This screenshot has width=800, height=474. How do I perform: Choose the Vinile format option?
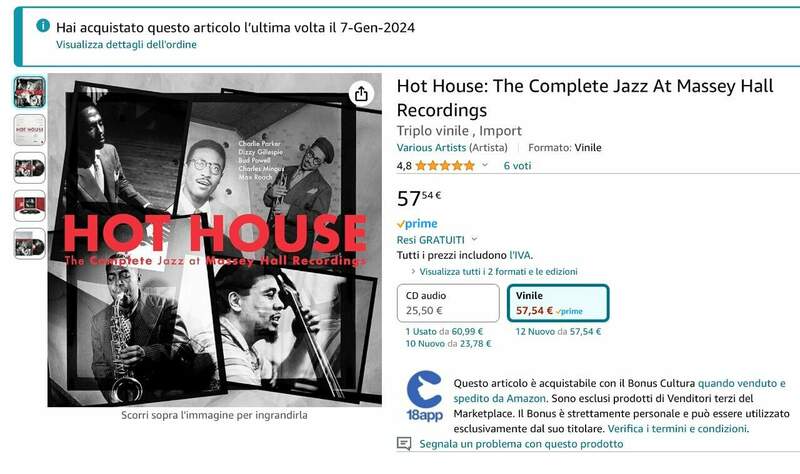(x=558, y=303)
